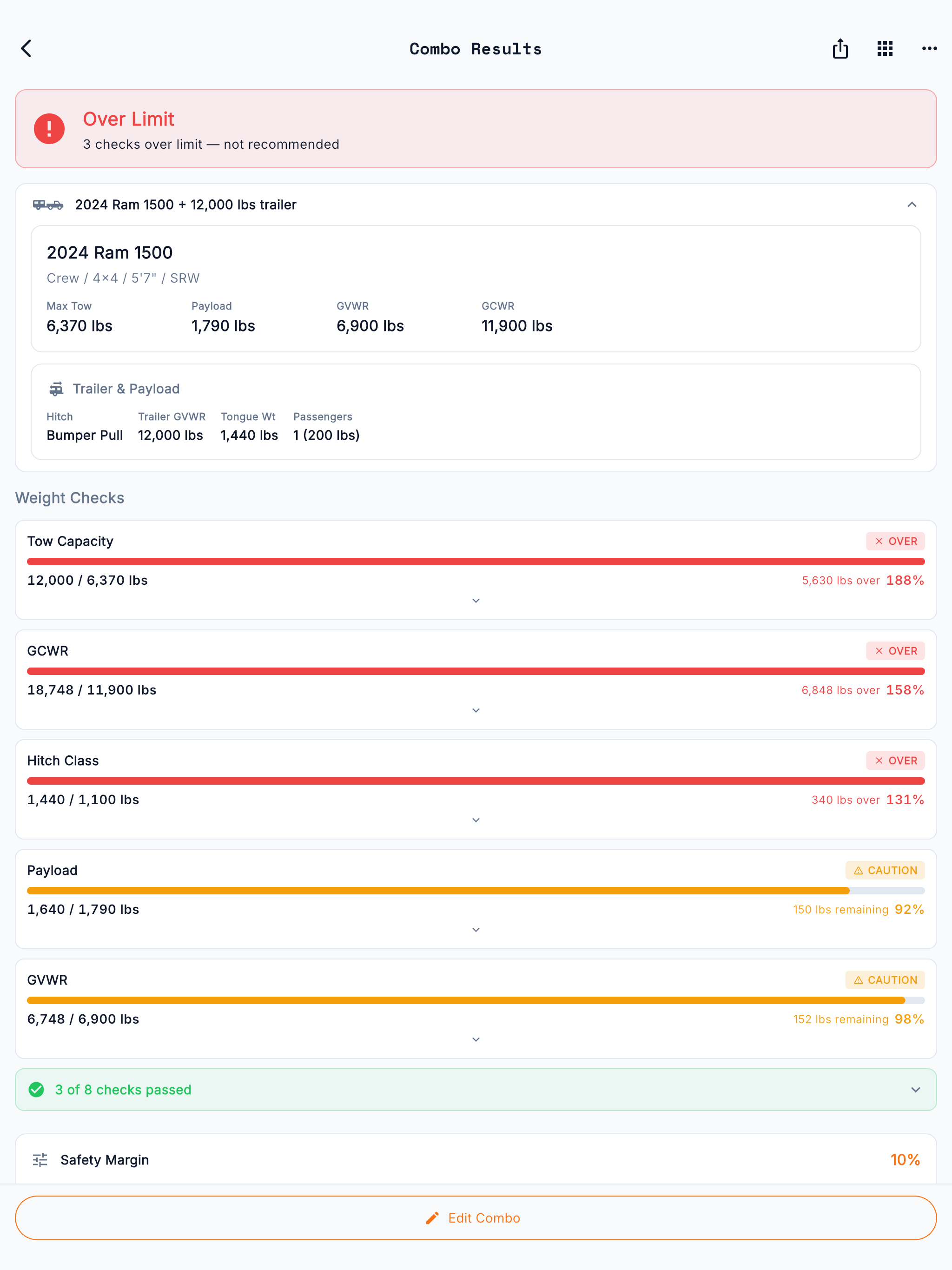The image size is (952, 1270).
Task: Click the Payload orange progress bar
Action: [476, 891]
